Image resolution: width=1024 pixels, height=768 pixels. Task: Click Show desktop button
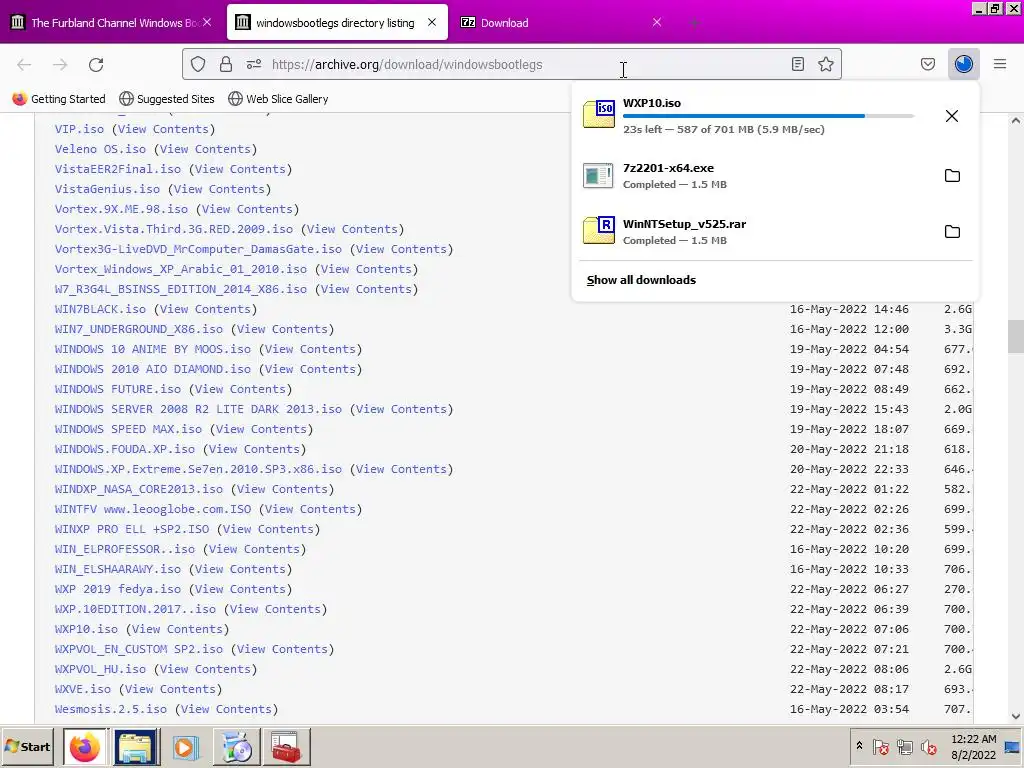(x=1013, y=746)
